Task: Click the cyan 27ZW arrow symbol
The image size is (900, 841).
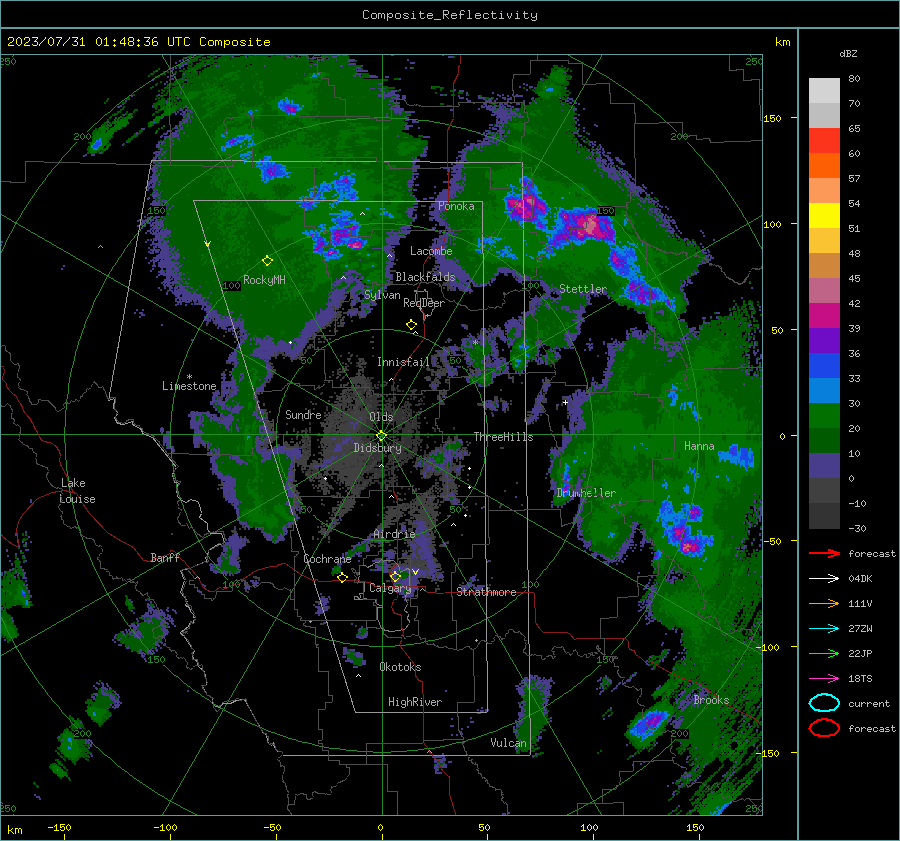Action: [x=824, y=629]
